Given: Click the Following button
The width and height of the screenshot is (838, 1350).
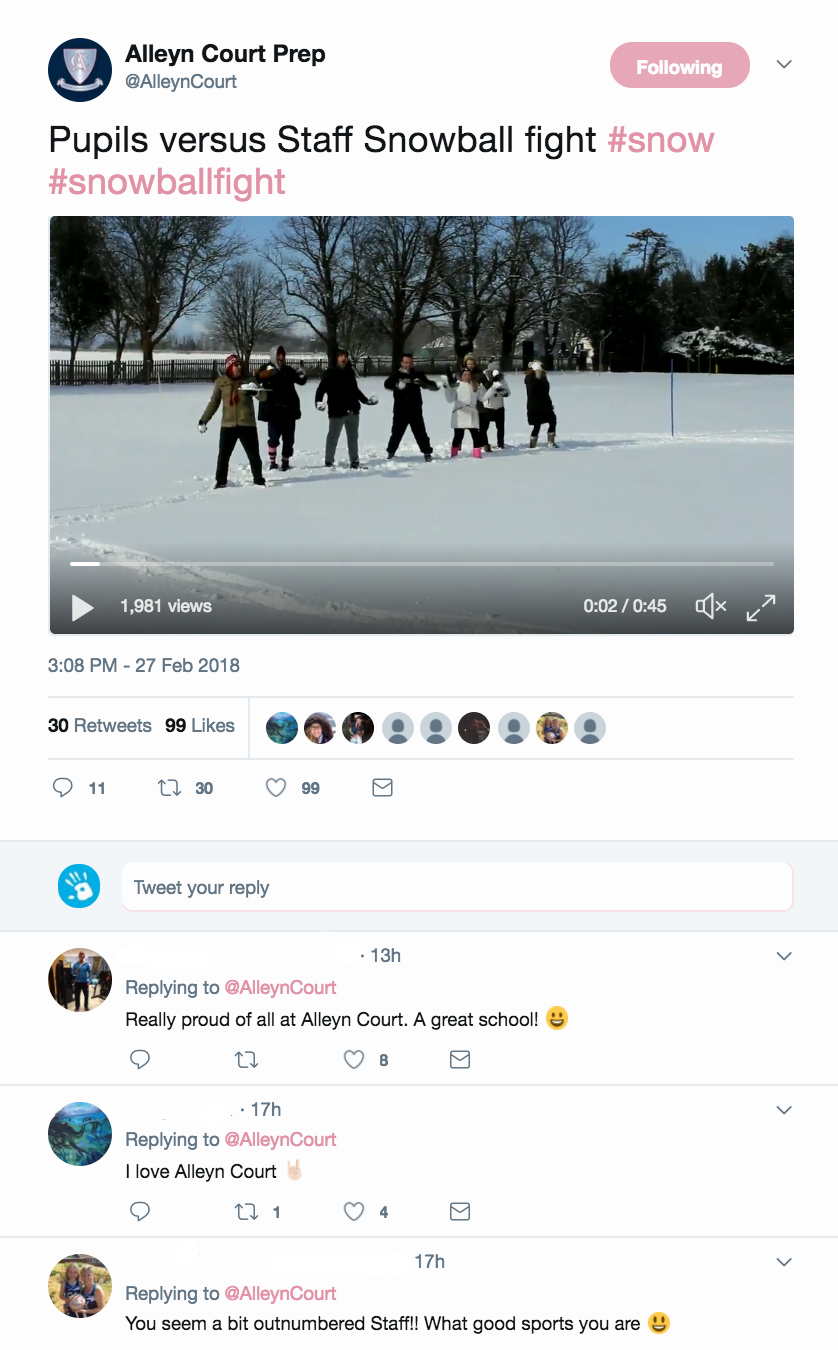Looking at the screenshot, I should pyautogui.click(x=679, y=66).
